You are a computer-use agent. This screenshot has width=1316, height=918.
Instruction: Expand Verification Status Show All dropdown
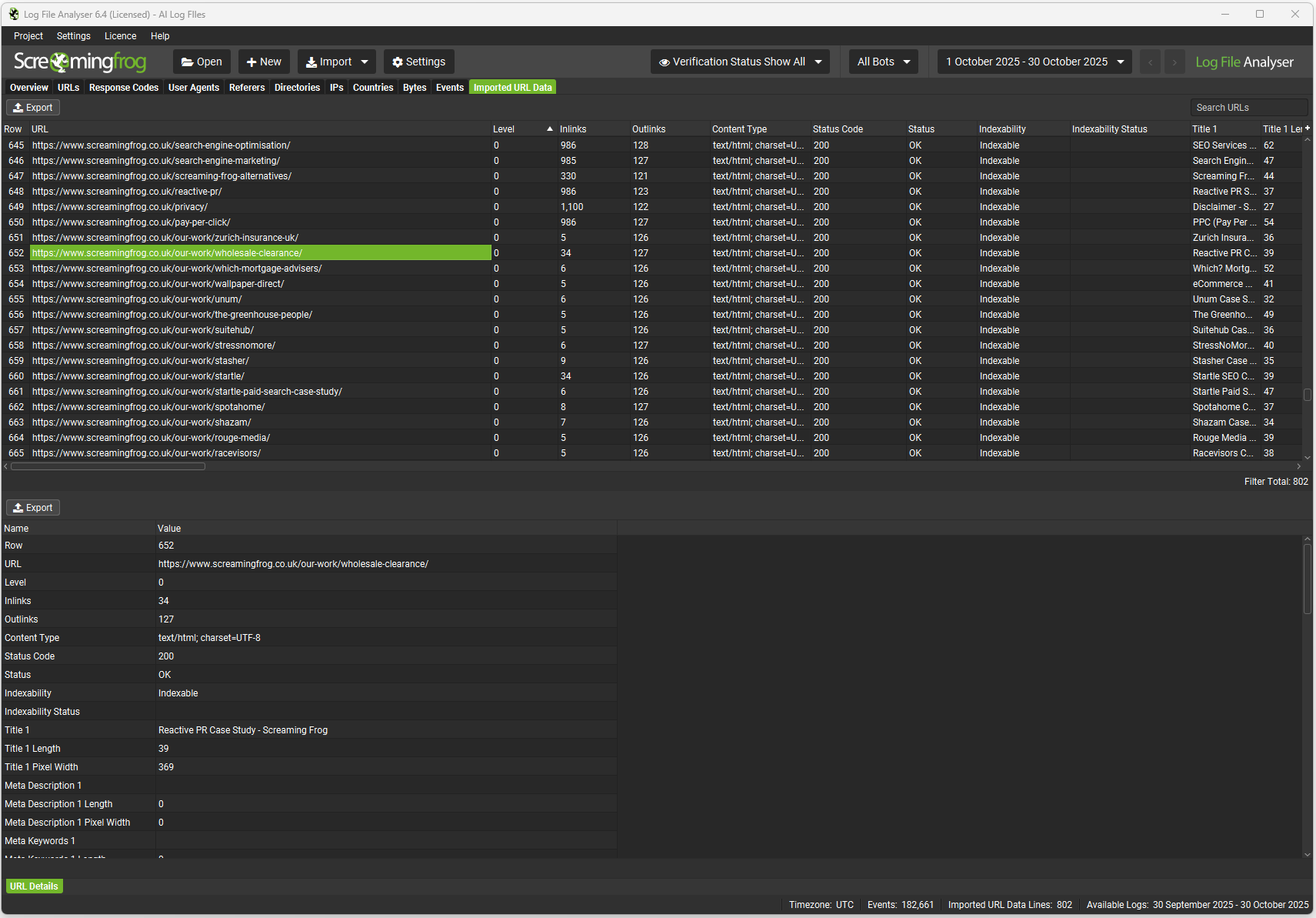coord(739,62)
